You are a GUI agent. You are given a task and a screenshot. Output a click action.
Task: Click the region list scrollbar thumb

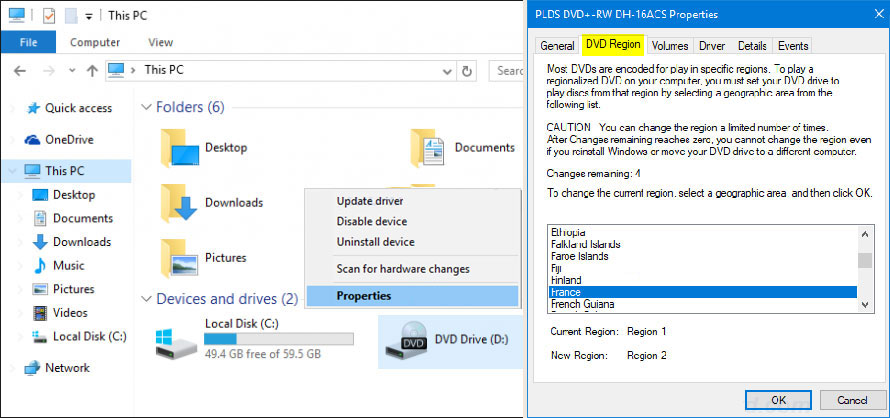pyautogui.click(x=864, y=260)
